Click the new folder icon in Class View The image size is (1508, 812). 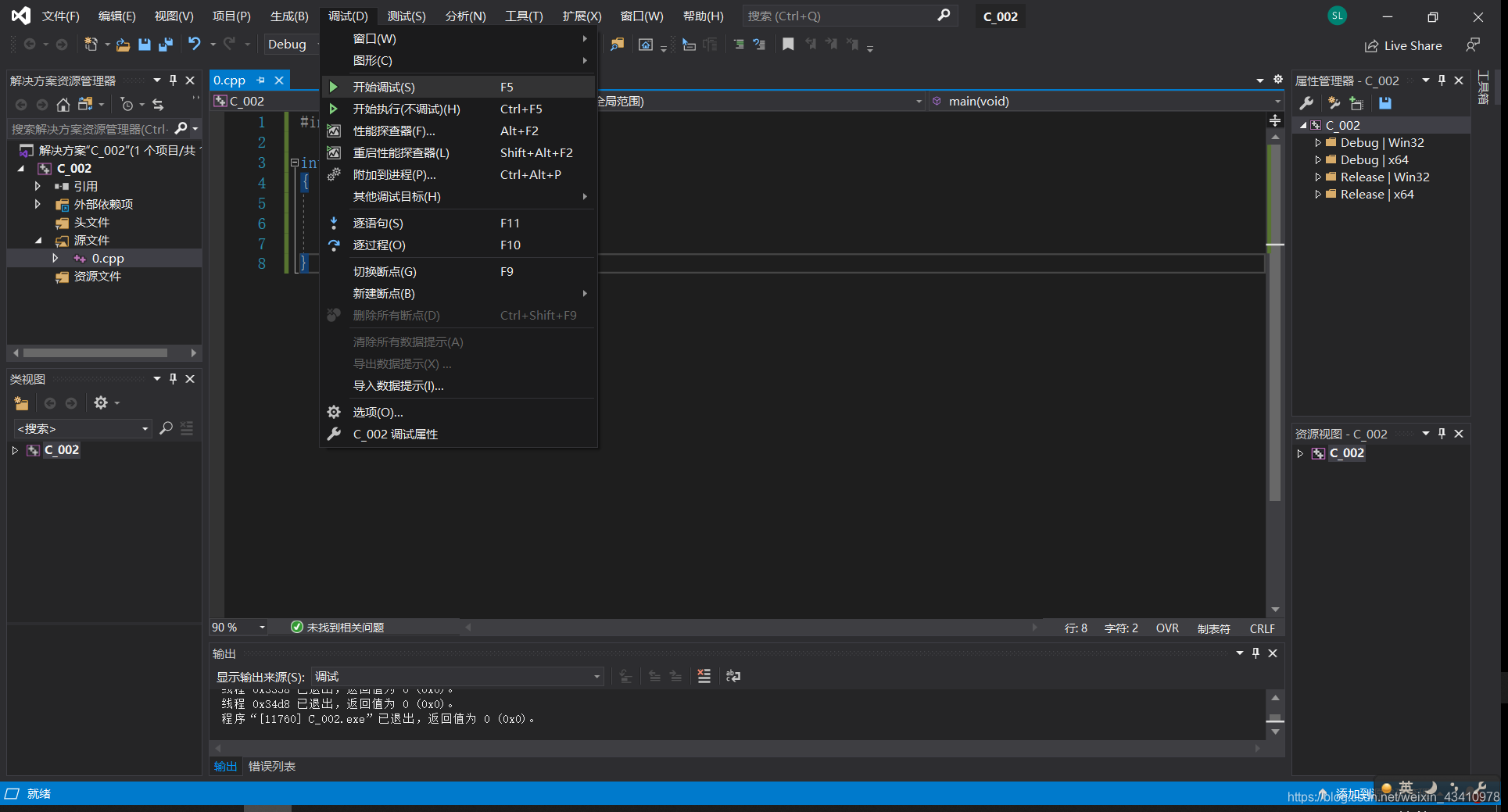[x=21, y=403]
